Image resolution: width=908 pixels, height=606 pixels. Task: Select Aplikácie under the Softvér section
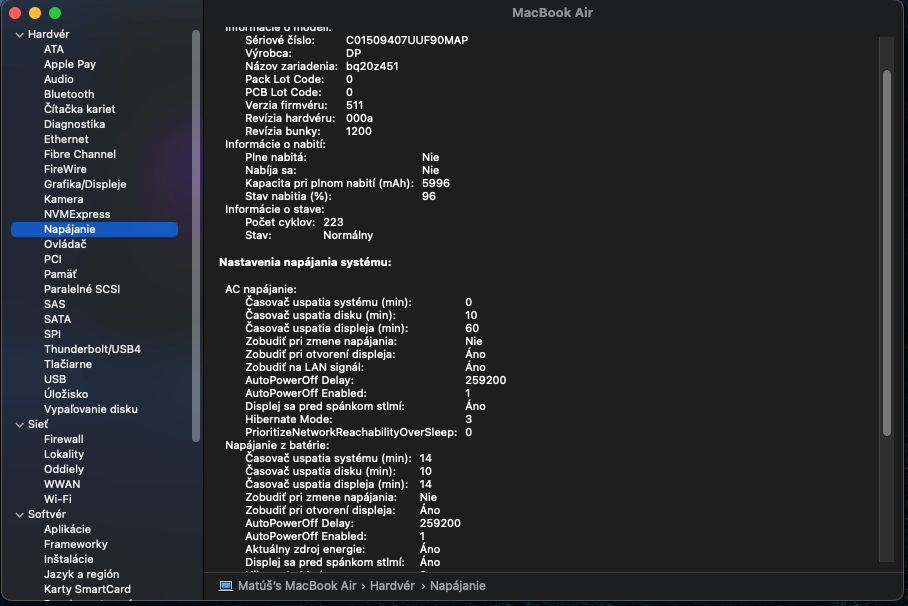pos(67,529)
